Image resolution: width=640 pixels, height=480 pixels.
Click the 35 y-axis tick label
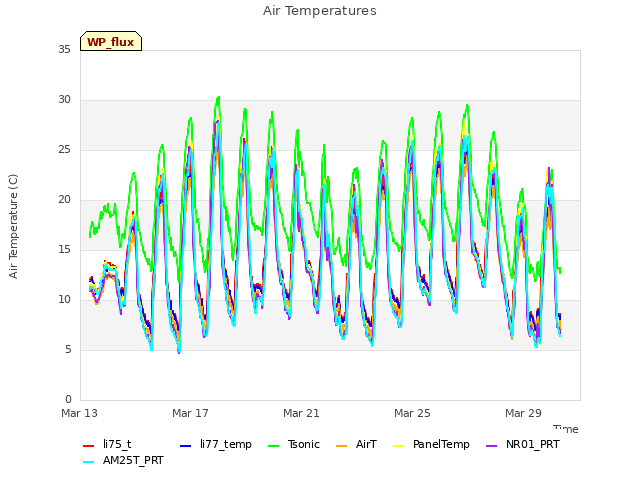tap(64, 50)
